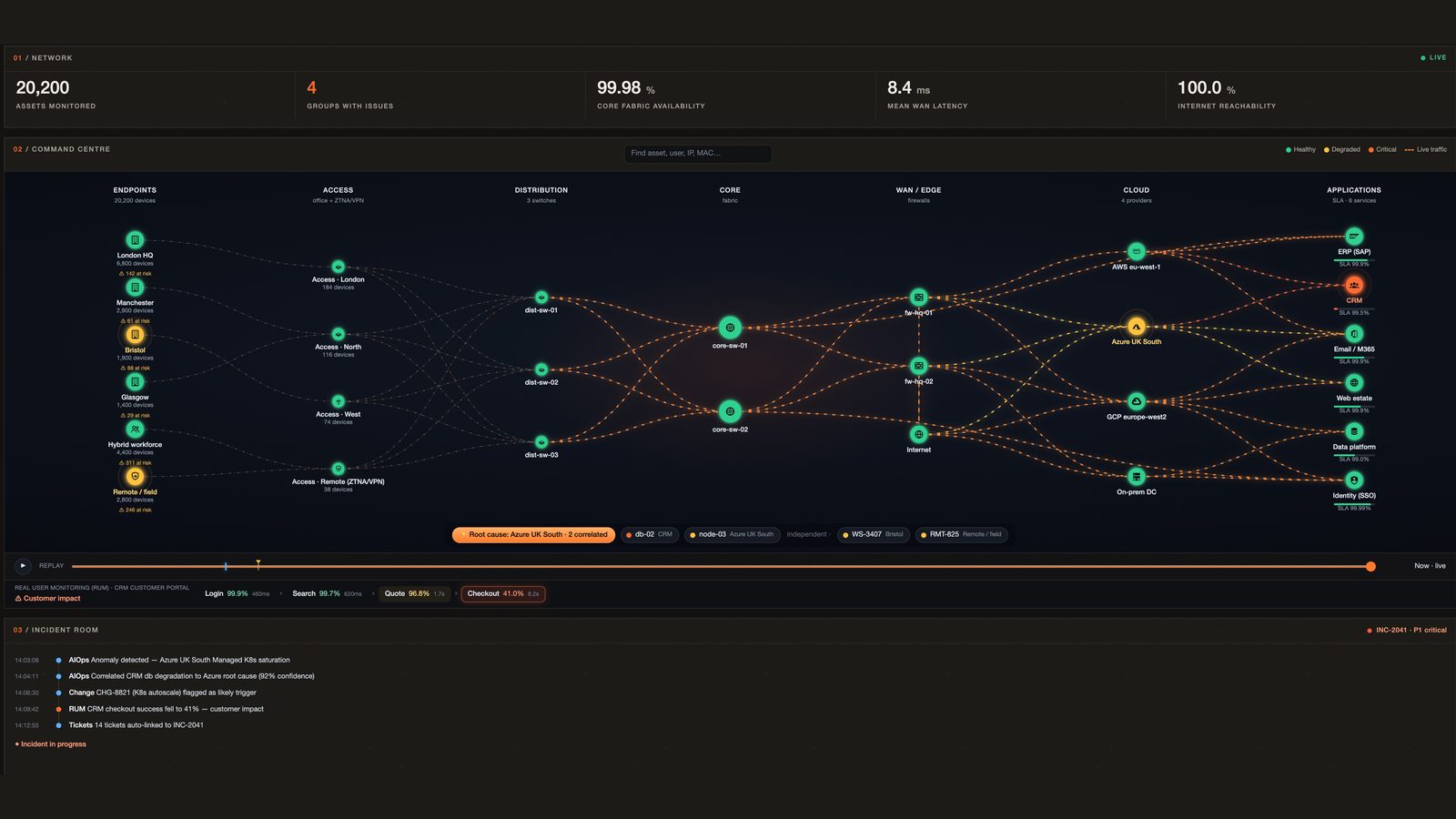Screen dimensions: 1456x819
Task: Click the dist-sw-03 switch node
Action: pos(541,442)
